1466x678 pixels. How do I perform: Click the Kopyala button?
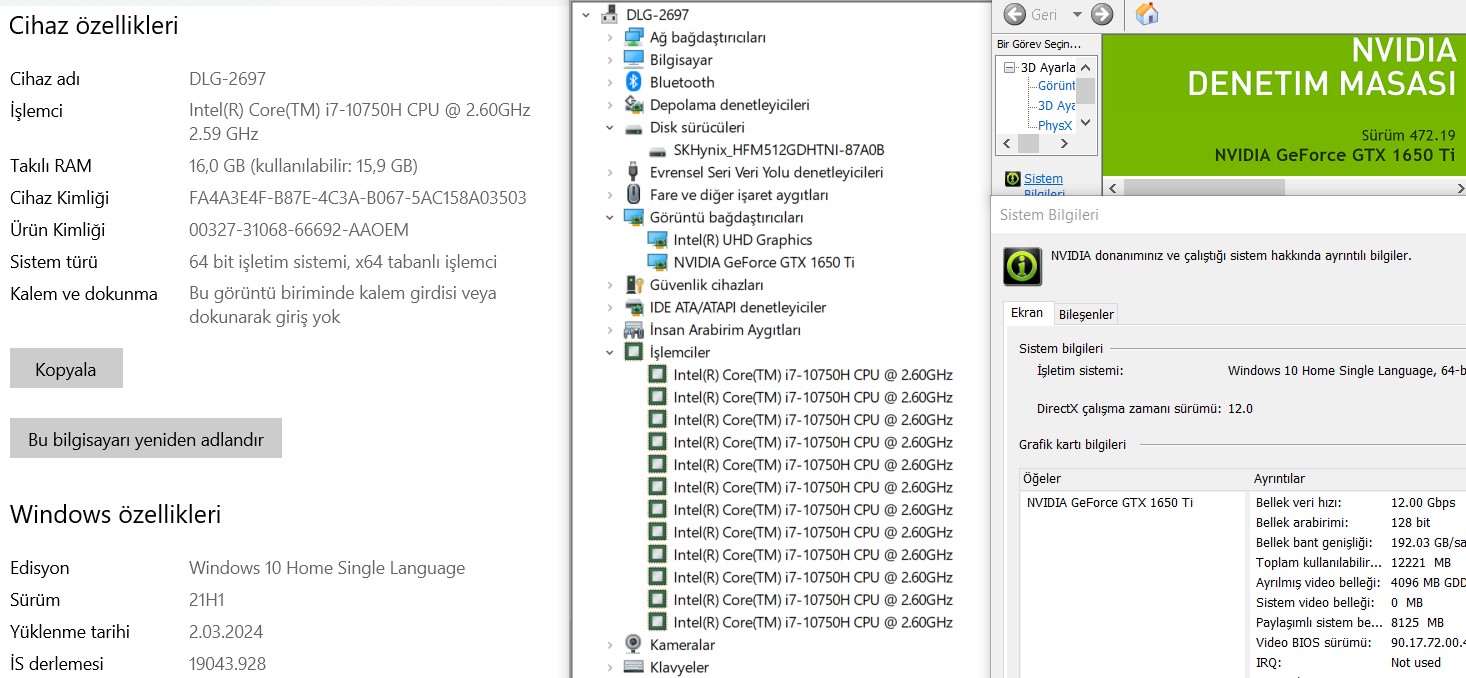click(66, 369)
